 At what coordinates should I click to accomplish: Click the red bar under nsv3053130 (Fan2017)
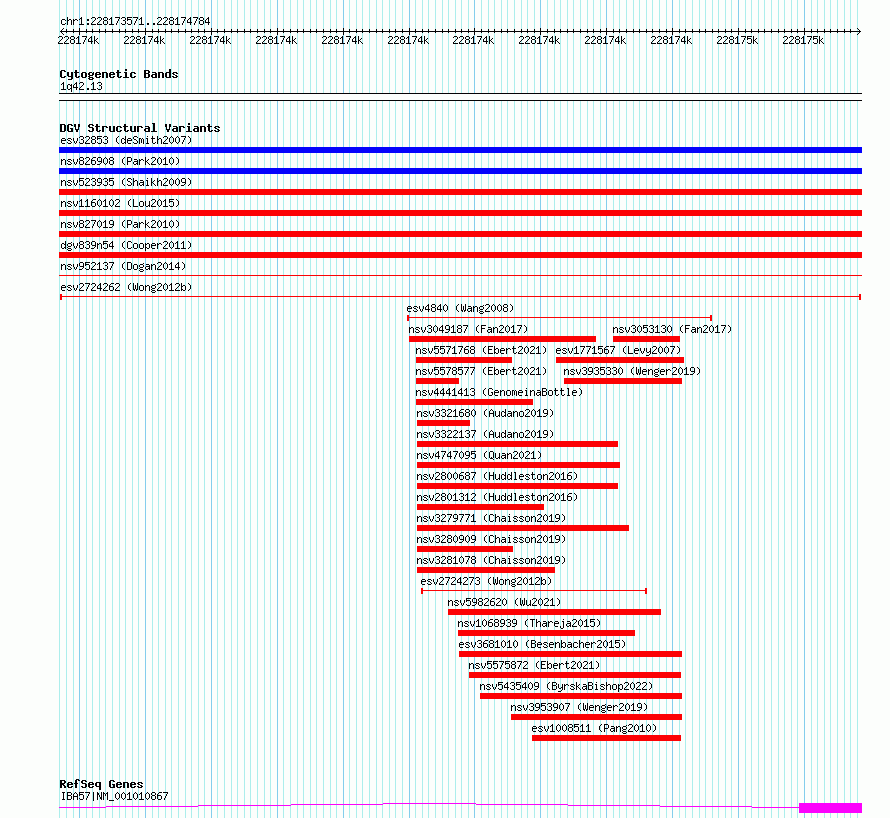pyautogui.click(x=646, y=339)
